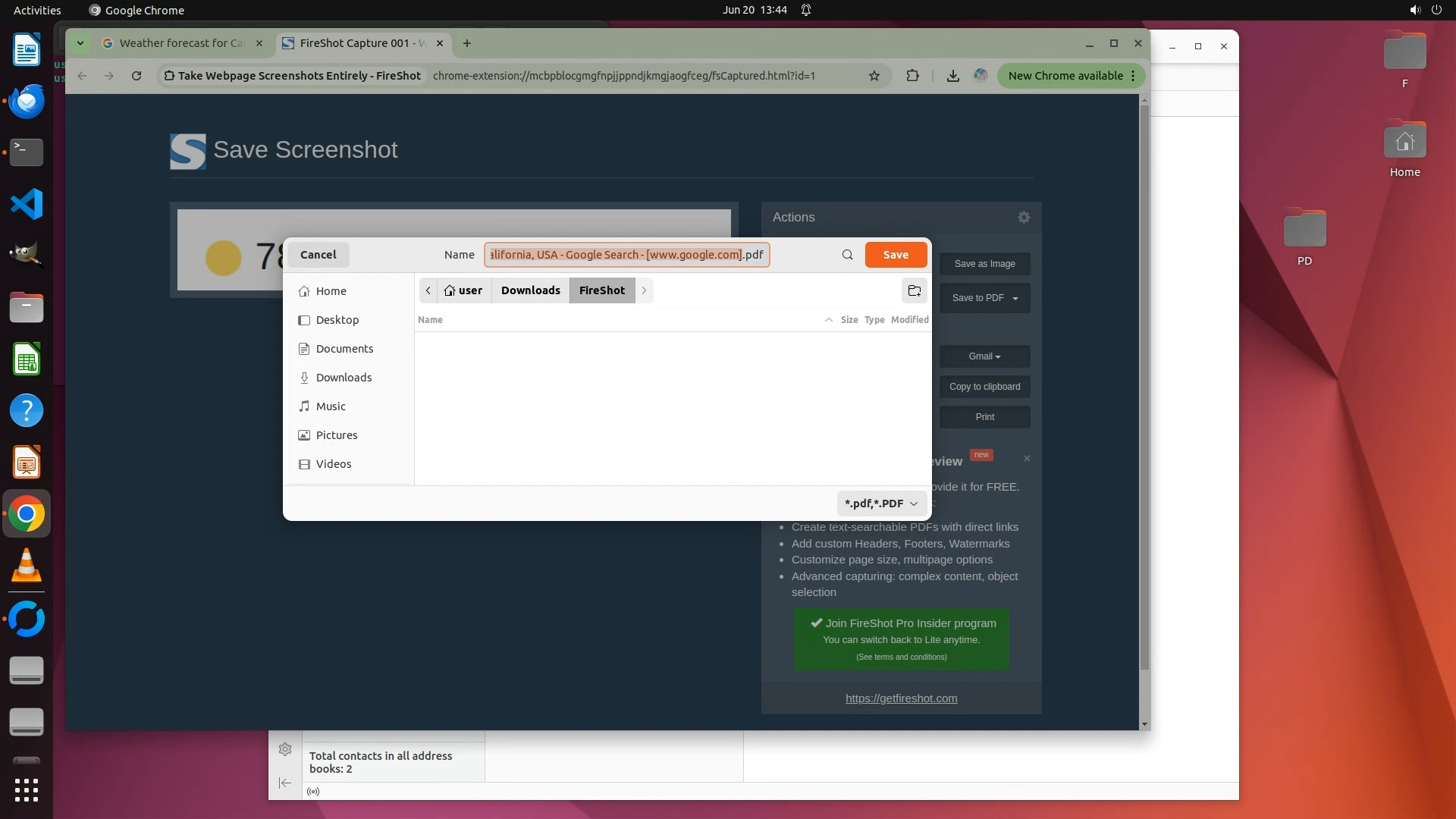Click the file Name input field
Image resolution: width=1456 pixels, height=819 pixels.
(x=626, y=255)
